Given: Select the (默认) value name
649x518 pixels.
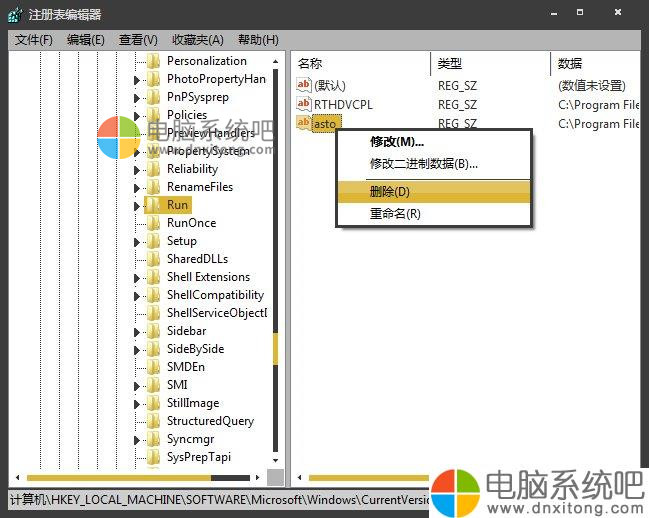Looking at the screenshot, I should point(329,86).
